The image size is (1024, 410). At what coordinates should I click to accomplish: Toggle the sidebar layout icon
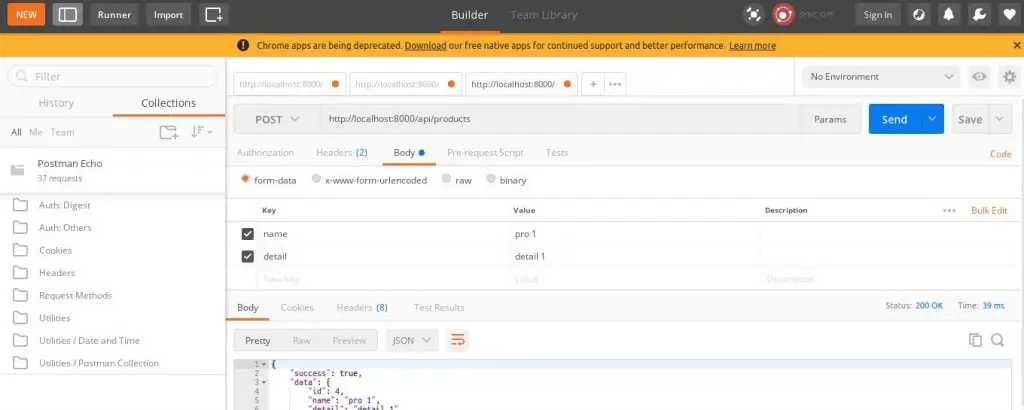(x=68, y=14)
